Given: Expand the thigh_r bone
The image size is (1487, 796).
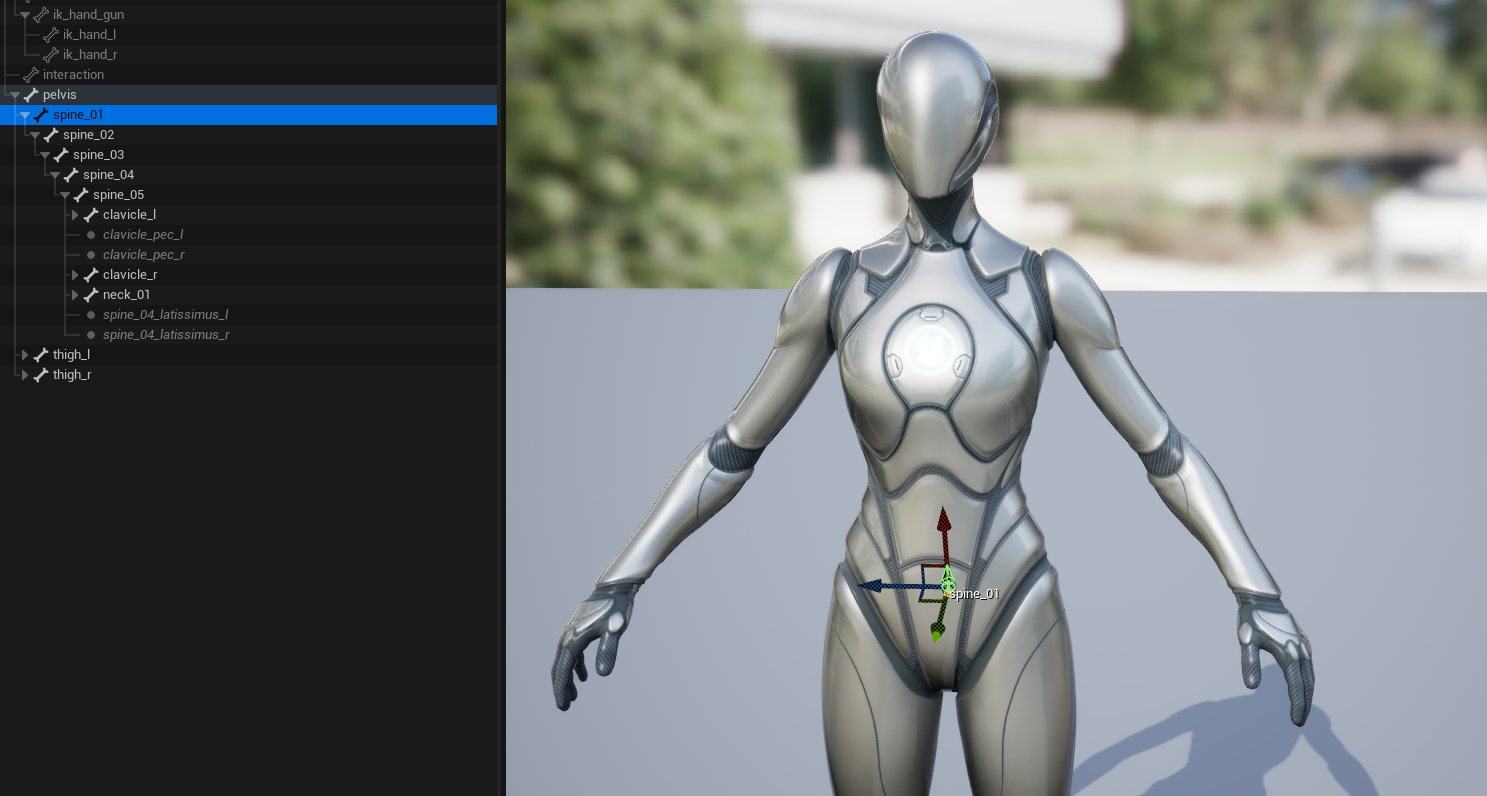Looking at the screenshot, I should [25, 375].
